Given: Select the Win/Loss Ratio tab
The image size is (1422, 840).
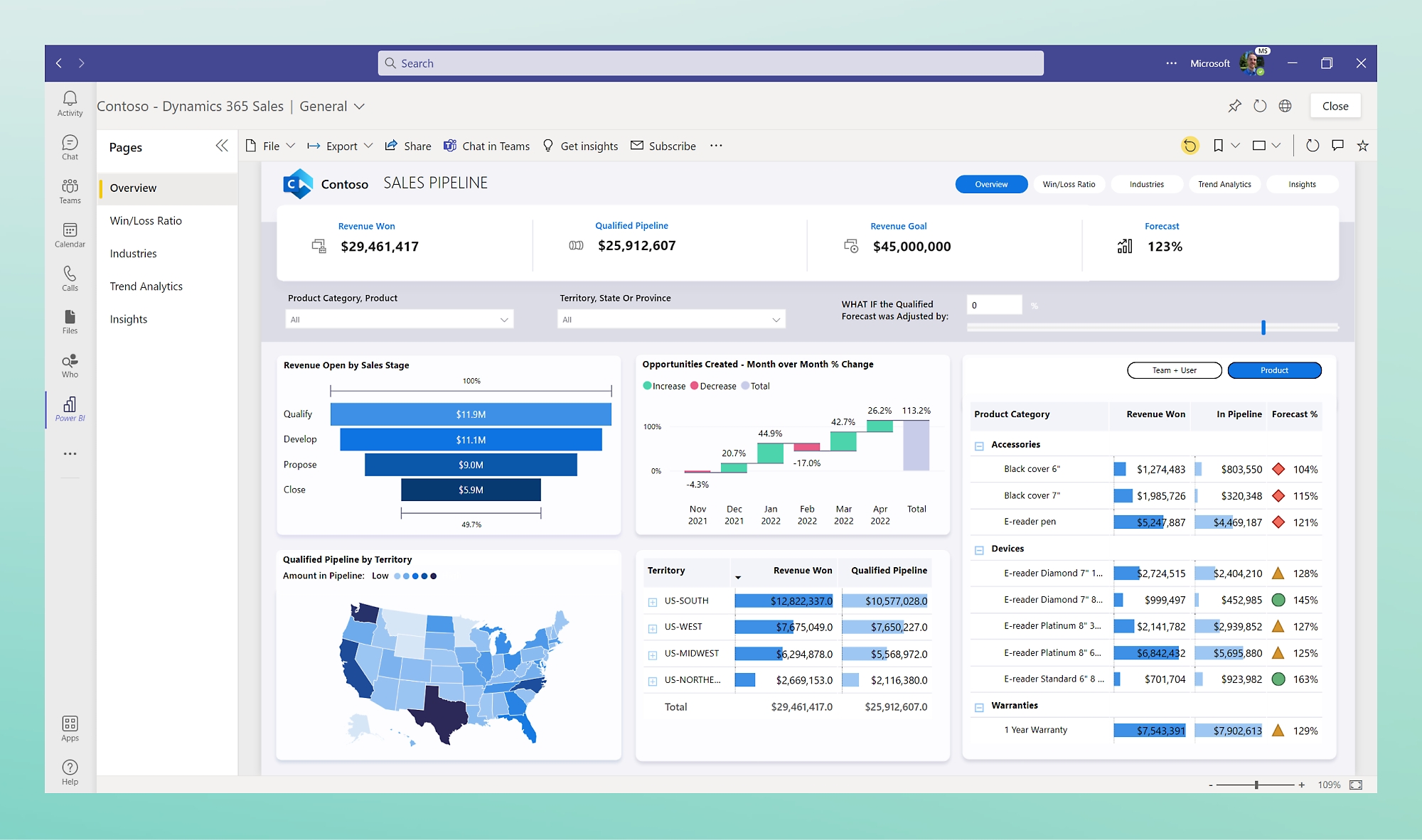Looking at the screenshot, I should (x=1068, y=184).
